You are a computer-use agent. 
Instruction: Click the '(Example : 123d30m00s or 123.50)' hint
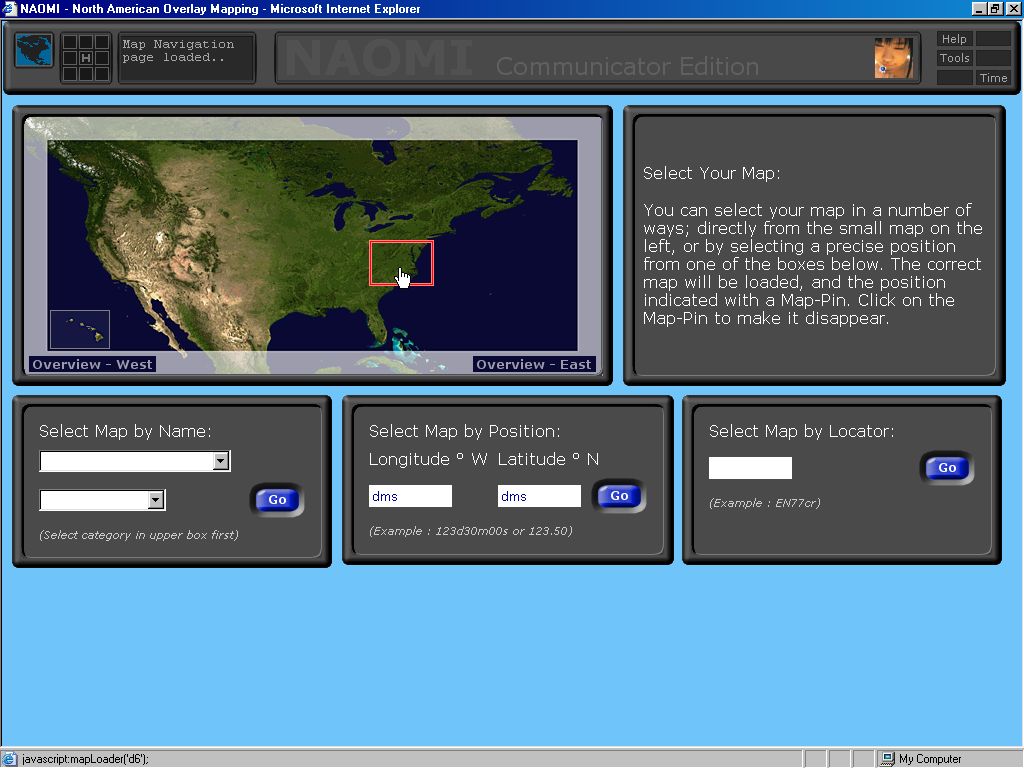pyautogui.click(x=471, y=531)
